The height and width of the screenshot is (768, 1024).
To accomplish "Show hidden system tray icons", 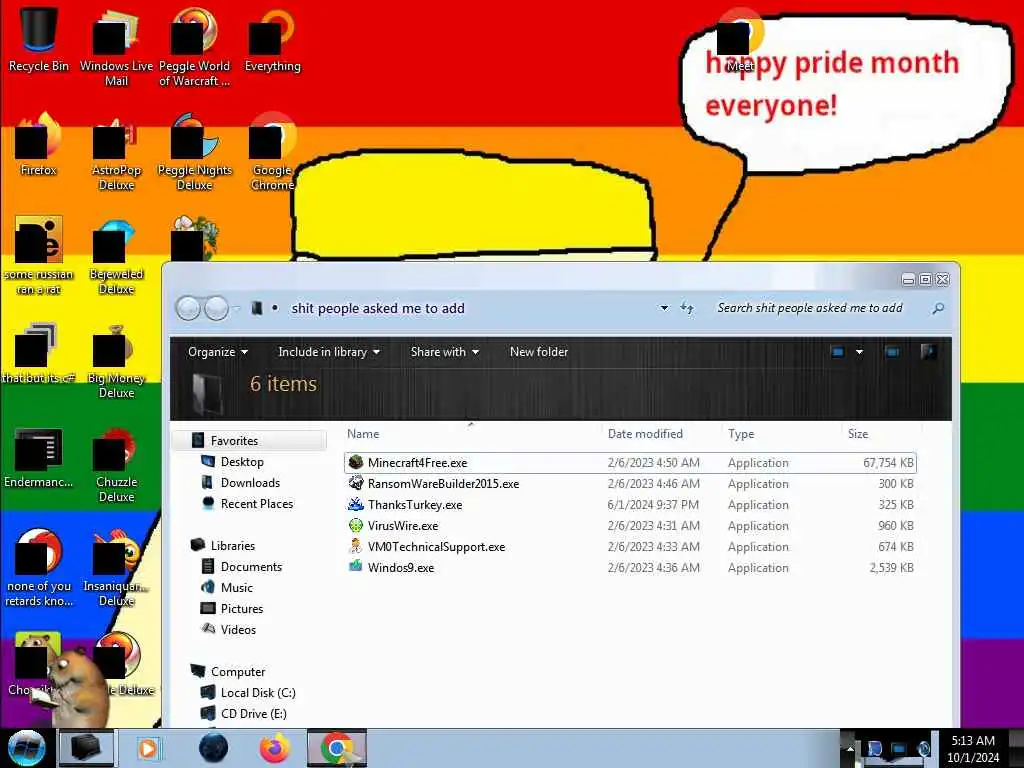I will (850, 748).
